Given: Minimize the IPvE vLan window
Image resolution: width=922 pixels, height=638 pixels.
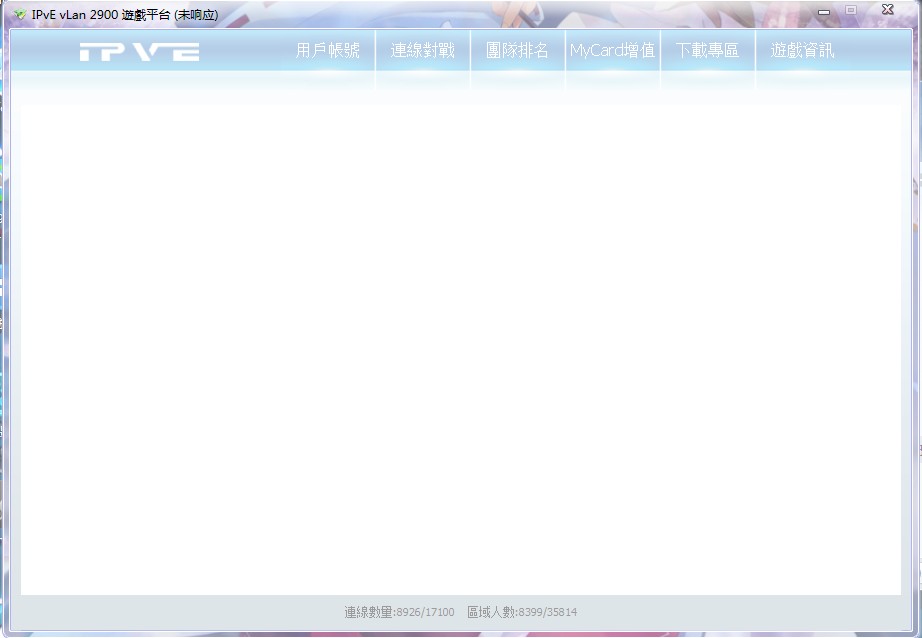Looking at the screenshot, I should 824,11.
